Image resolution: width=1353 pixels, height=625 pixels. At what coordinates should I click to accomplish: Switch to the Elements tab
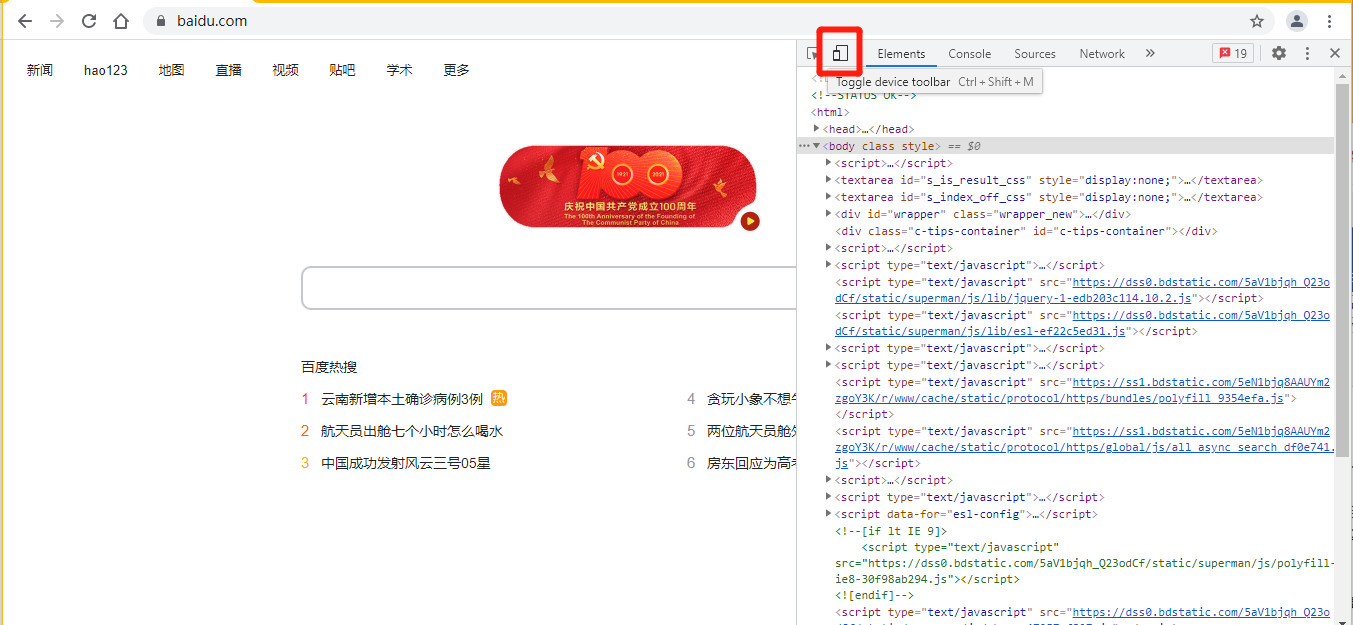coord(901,54)
